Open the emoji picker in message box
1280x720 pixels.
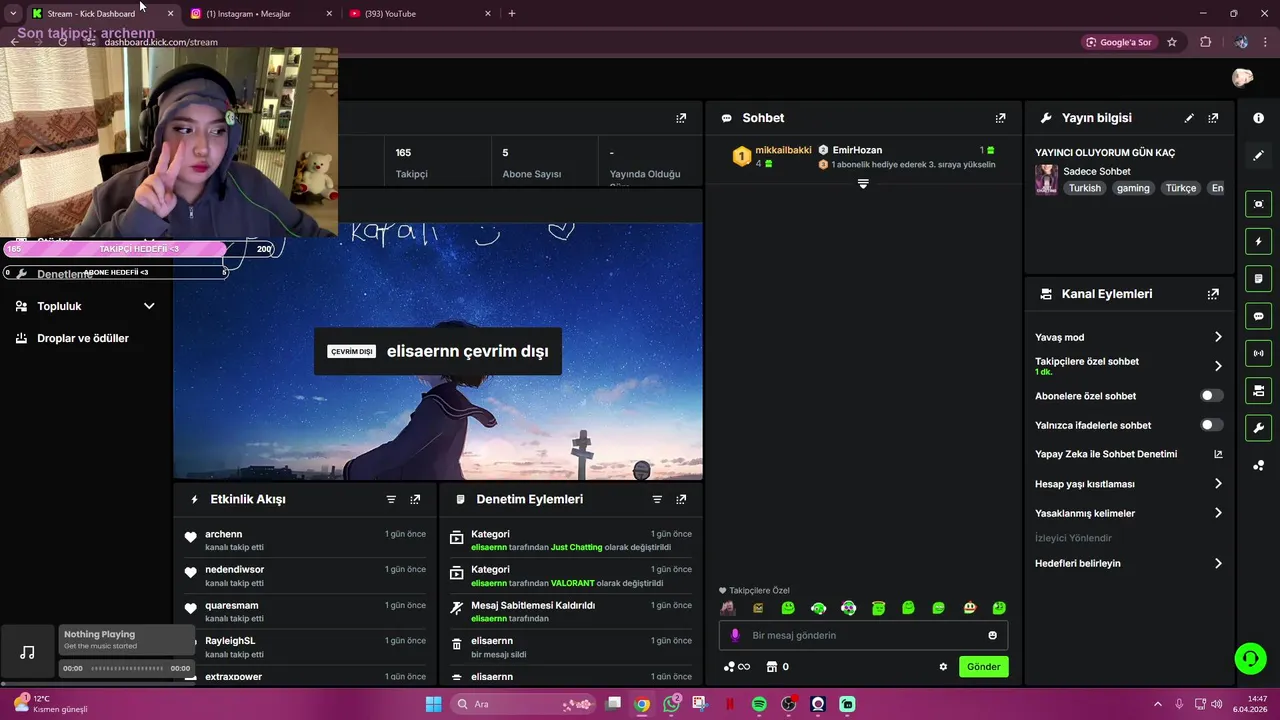pyautogui.click(x=992, y=635)
